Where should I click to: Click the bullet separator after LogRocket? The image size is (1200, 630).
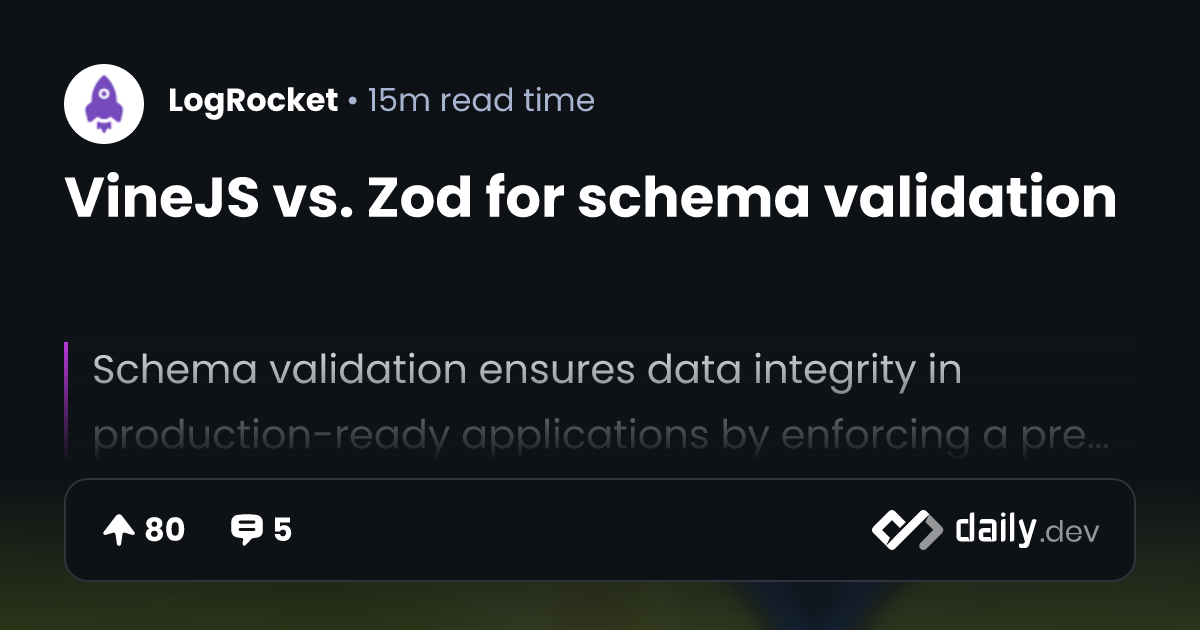coord(353,101)
